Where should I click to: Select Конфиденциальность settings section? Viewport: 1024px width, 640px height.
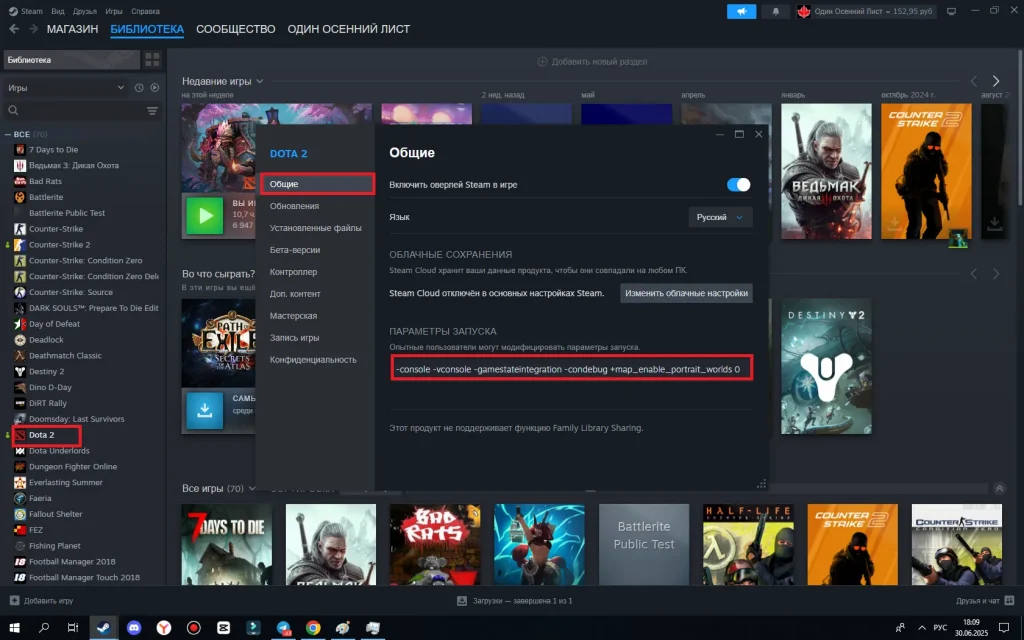pyautogui.click(x=313, y=359)
